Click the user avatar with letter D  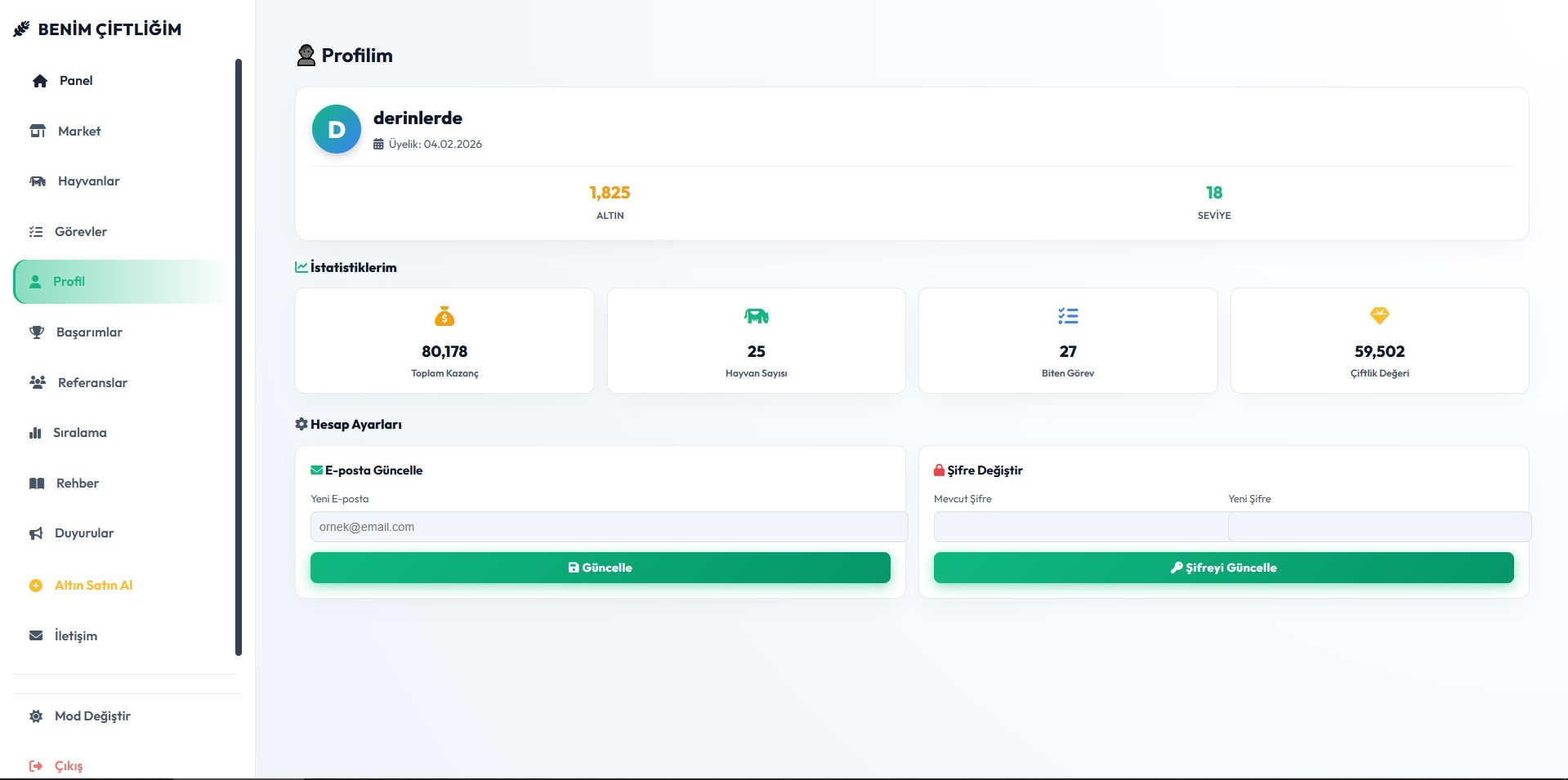pos(336,129)
